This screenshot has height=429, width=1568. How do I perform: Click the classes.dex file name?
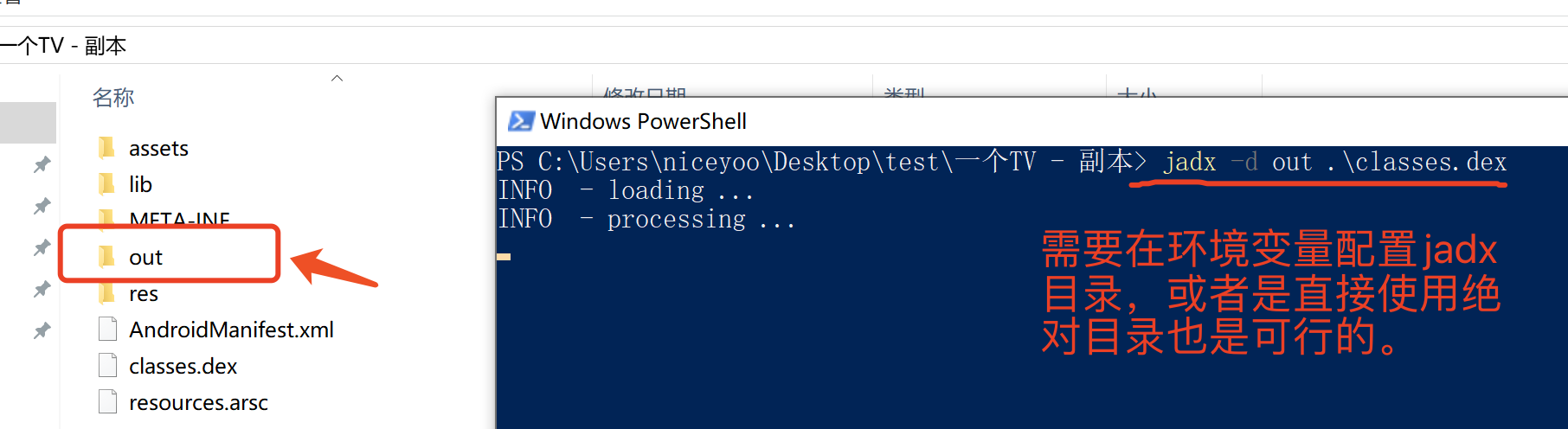pos(183,366)
